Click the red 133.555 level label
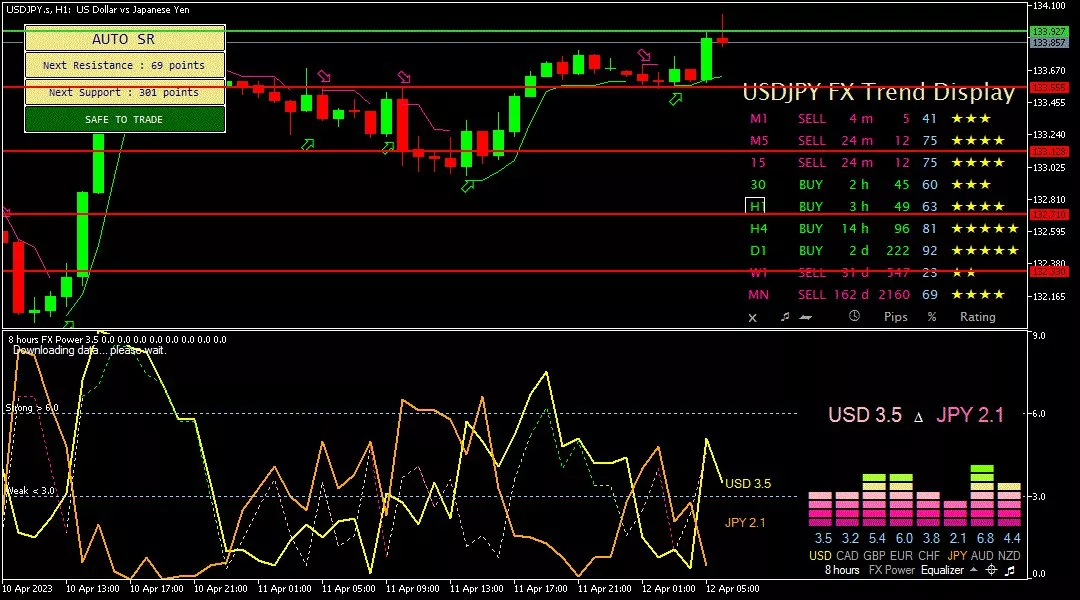 click(x=1048, y=87)
